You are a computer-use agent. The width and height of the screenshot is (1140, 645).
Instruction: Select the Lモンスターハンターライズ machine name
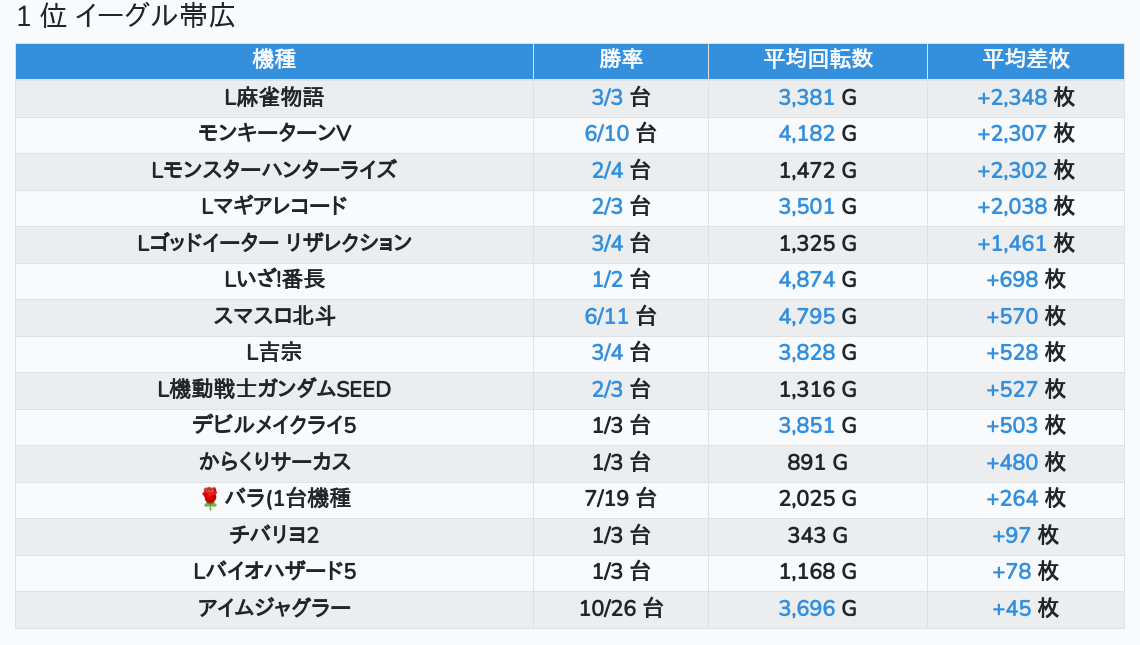pyautogui.click(x=274, y=171)
